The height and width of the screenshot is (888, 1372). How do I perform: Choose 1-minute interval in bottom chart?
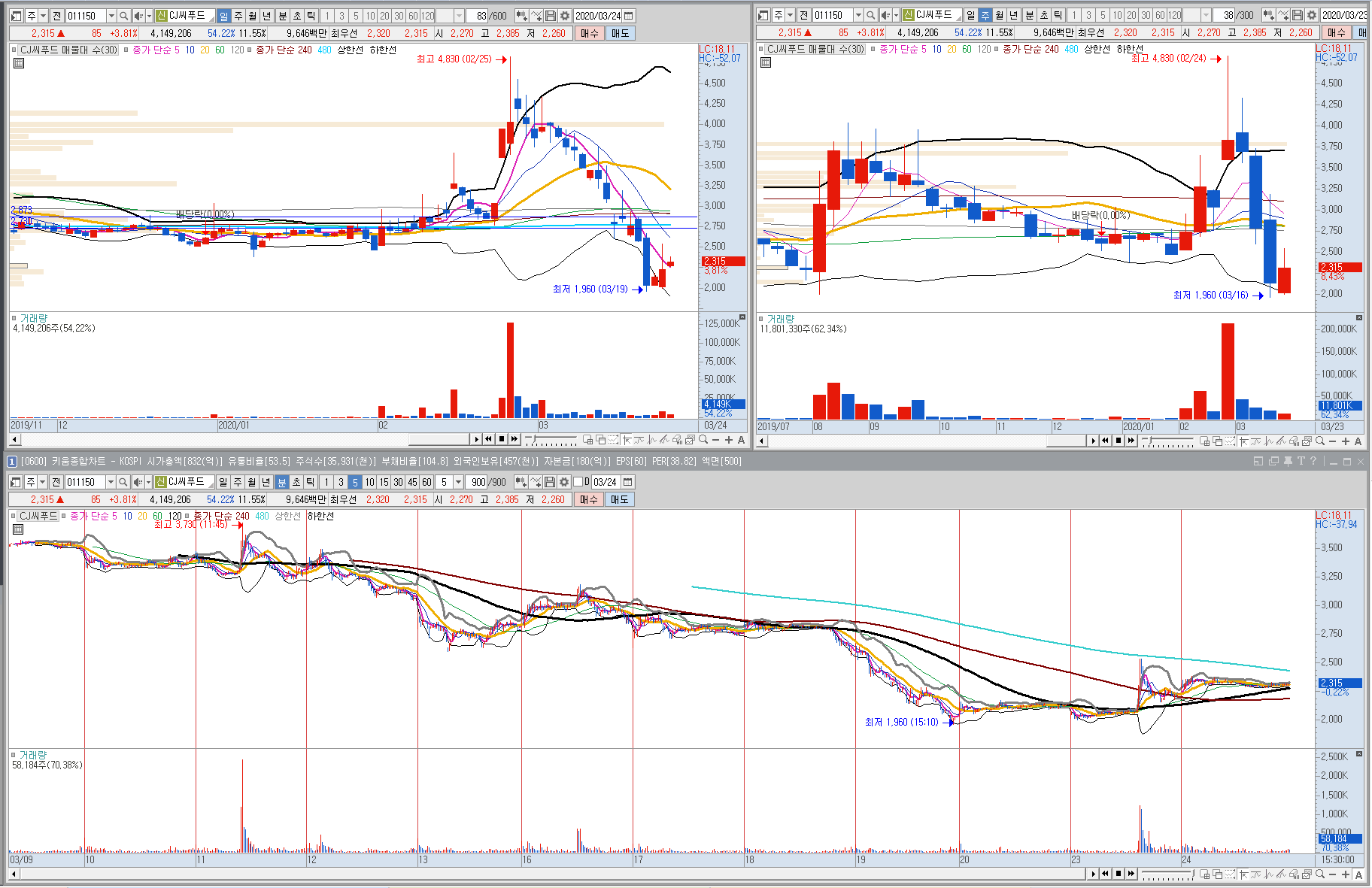coord(326,482)
